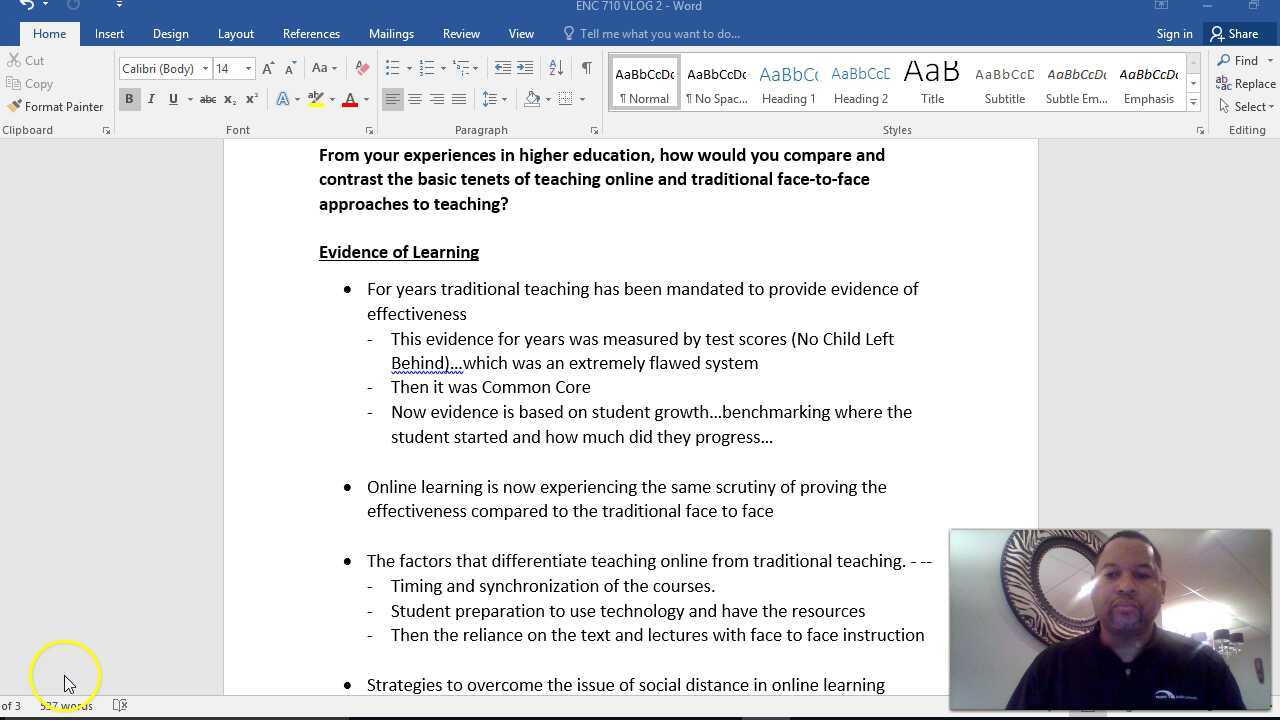Click the Increase Indent icon
Screen dimensions: 1280x720
[x=525, y=68]
